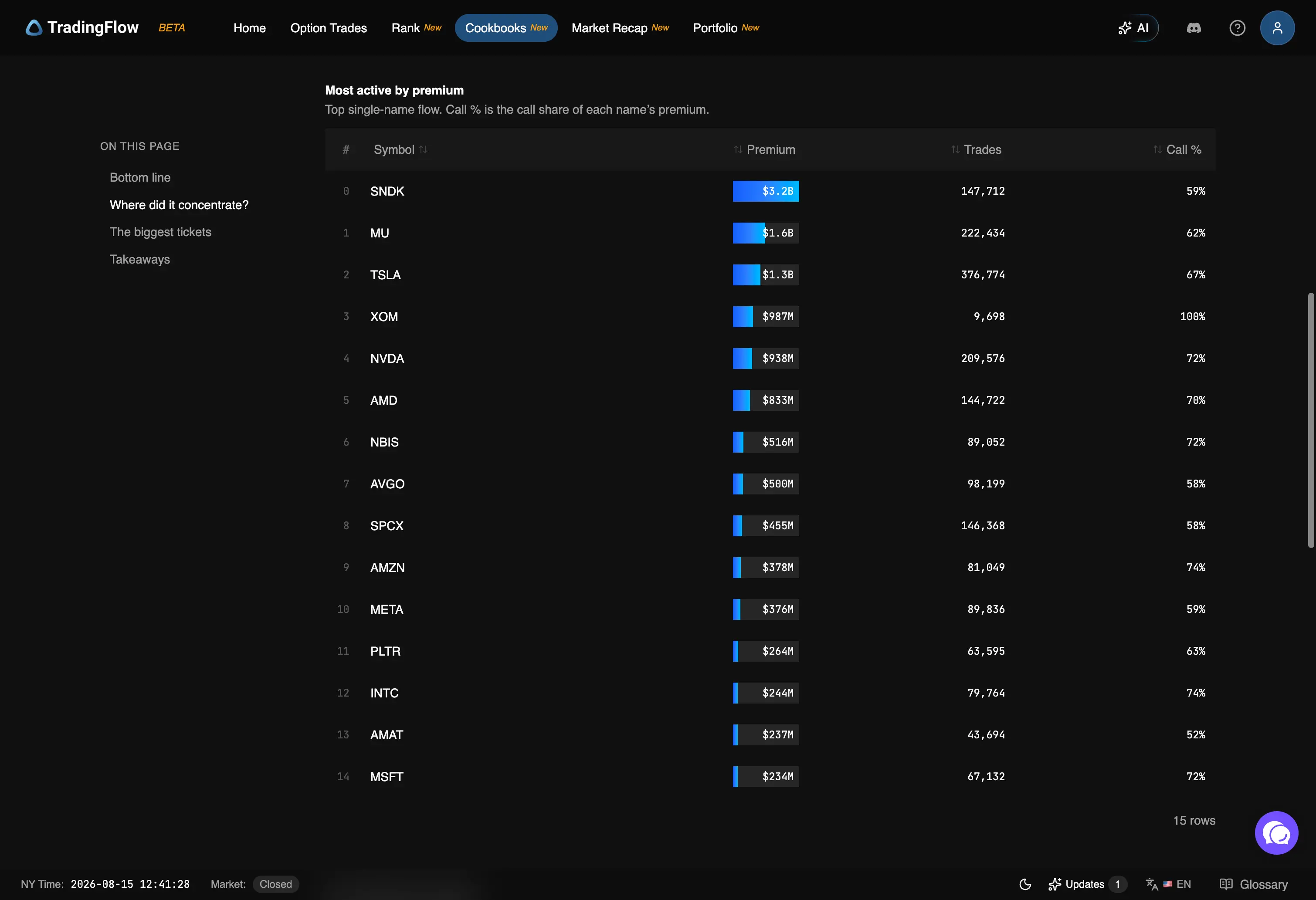Image resolution: width=1316 pixels, height=900 pixels.
Task: Jump to Where did it concentrate?
Action: coord(179,205)
